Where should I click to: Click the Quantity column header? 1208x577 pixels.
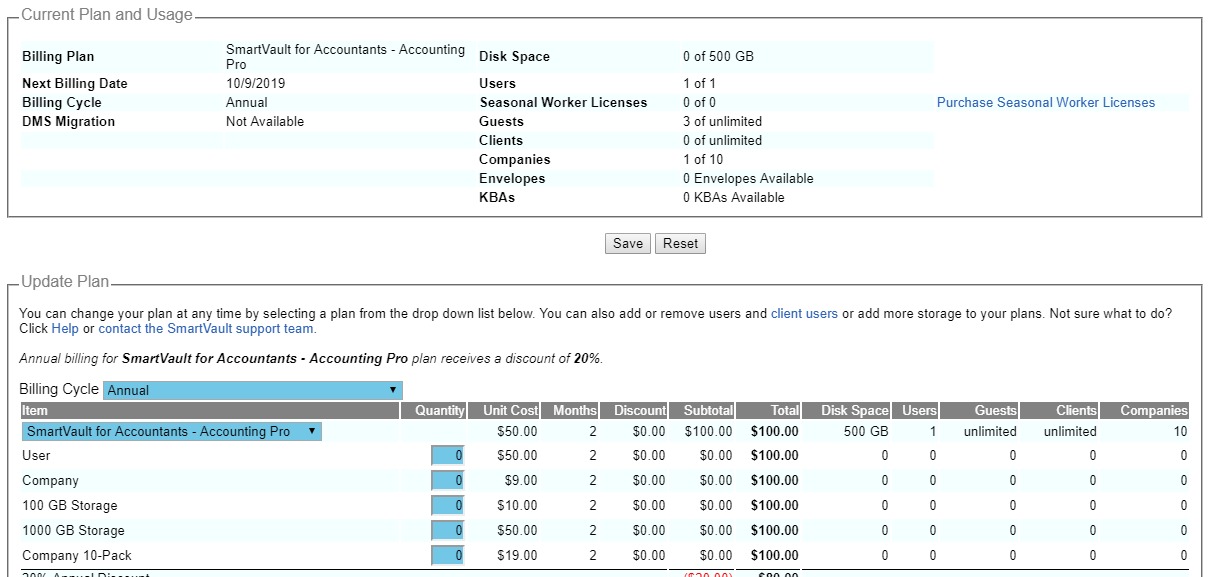tap(433, 410)
